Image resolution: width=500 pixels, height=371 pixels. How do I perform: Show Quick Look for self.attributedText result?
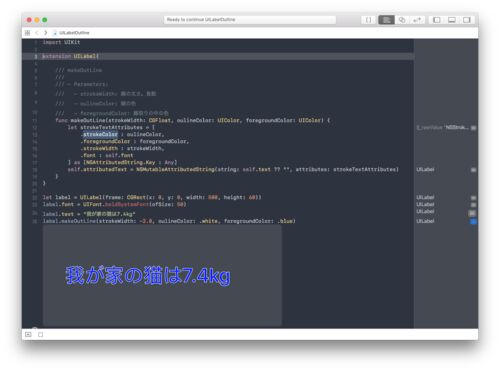(x=473, y=170)
